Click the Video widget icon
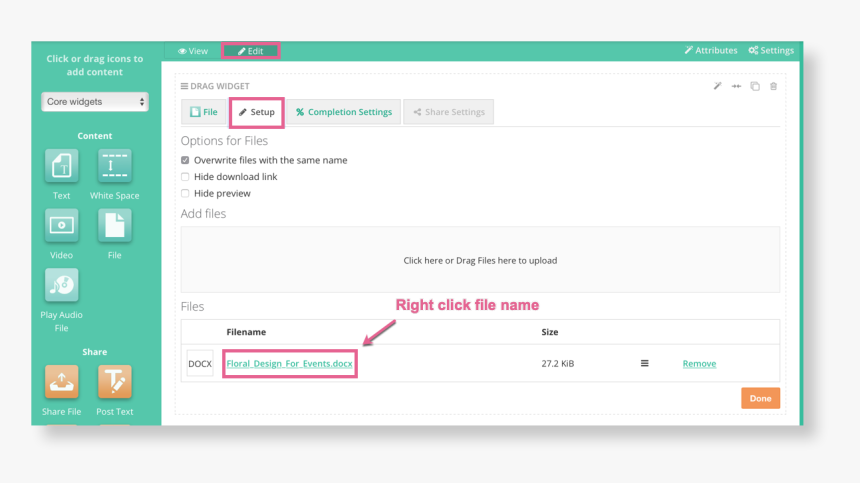This screenshot has width=860, height=483. [x=62, y=225]
